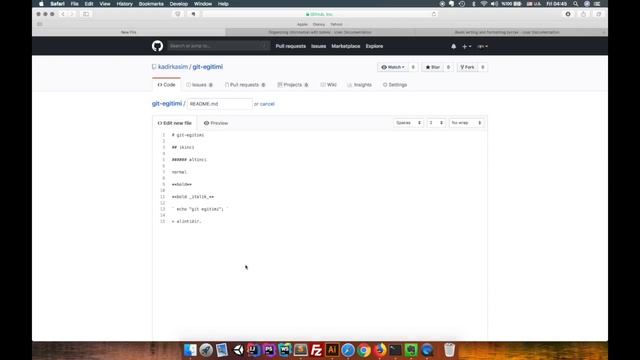Open the notifications bell
The image size is (640, 360).
453,47
